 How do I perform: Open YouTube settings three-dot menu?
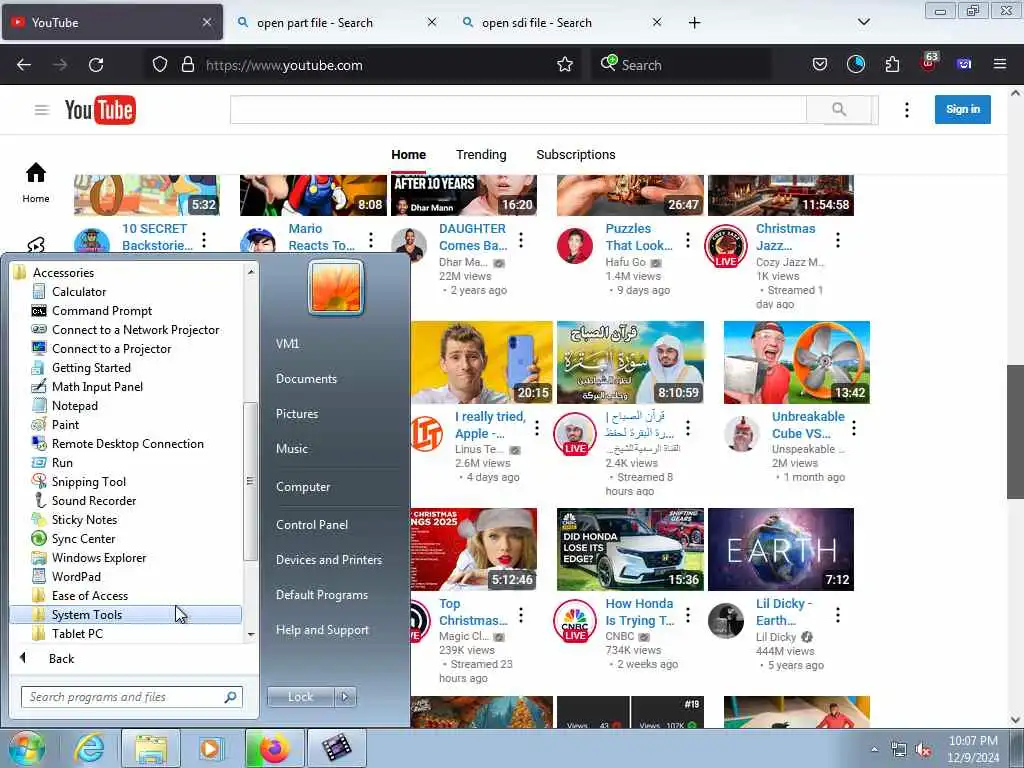pyautogui.click(x=906, y=110)
